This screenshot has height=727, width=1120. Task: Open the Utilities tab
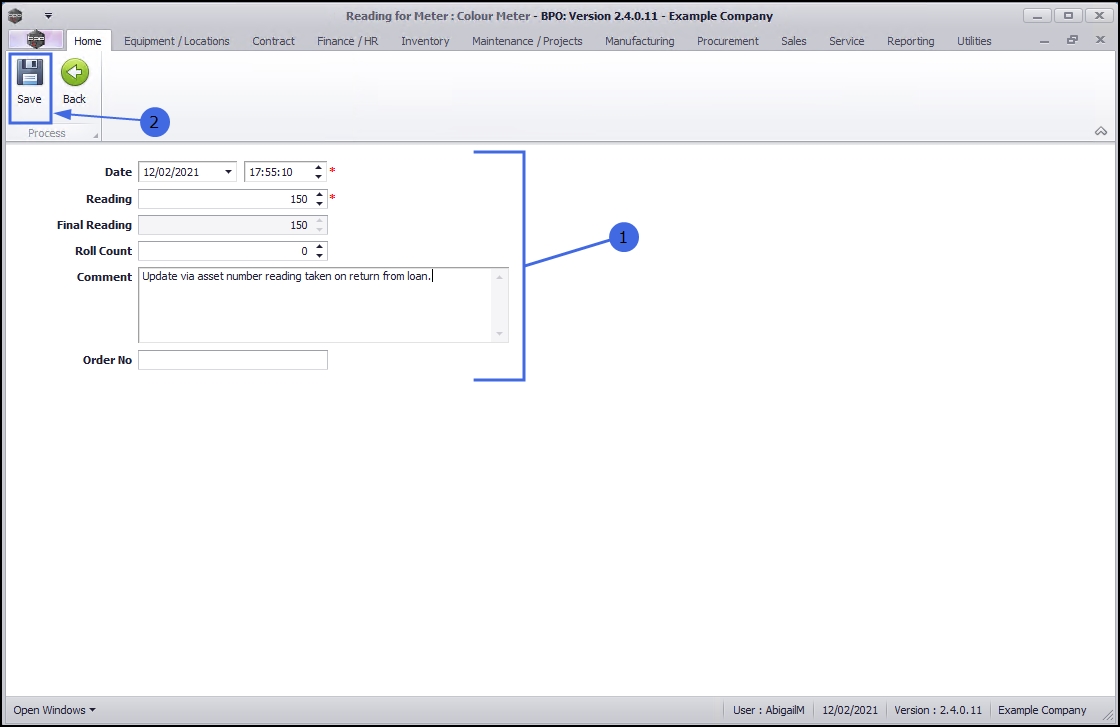click(x=974, y=41)
